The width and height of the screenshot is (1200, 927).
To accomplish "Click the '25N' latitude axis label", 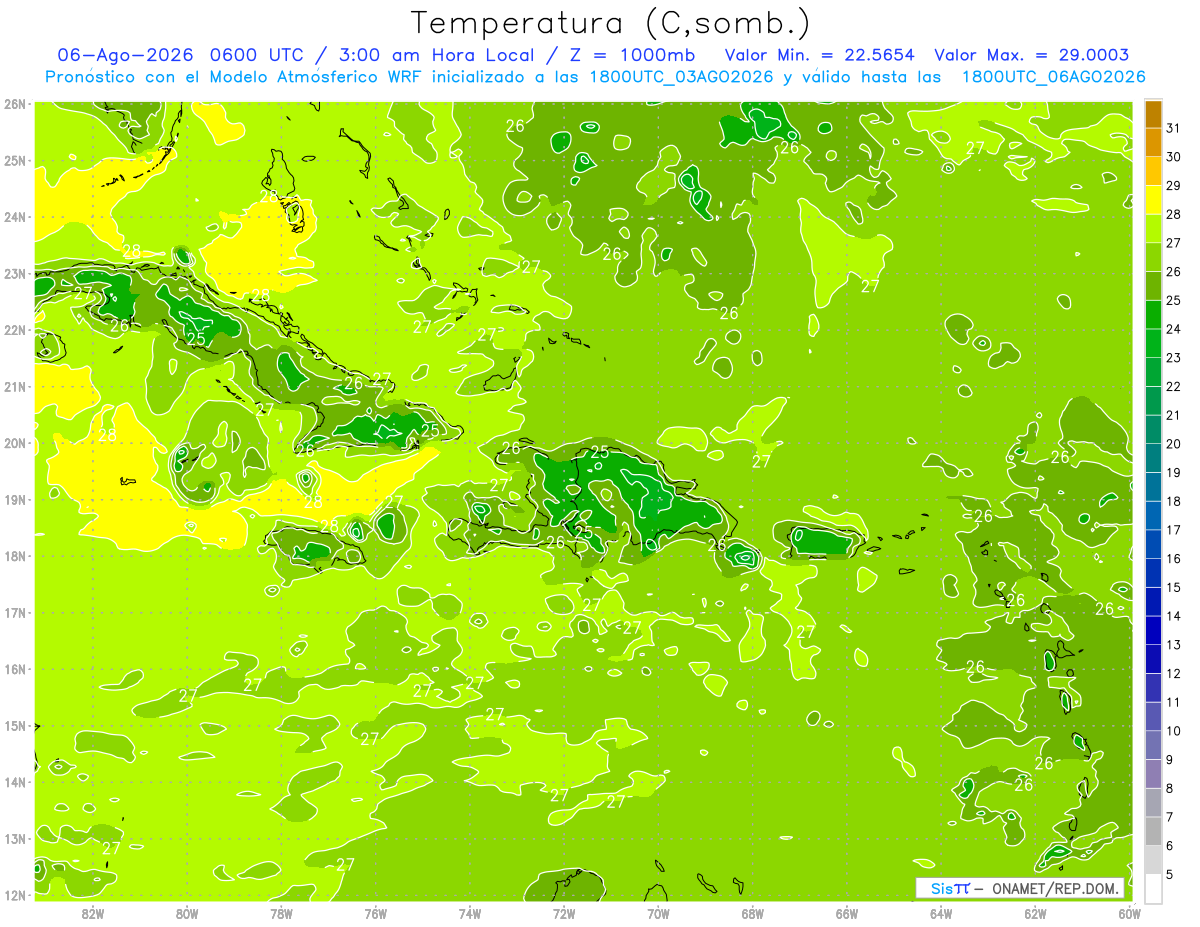I will tap(15, 161).
